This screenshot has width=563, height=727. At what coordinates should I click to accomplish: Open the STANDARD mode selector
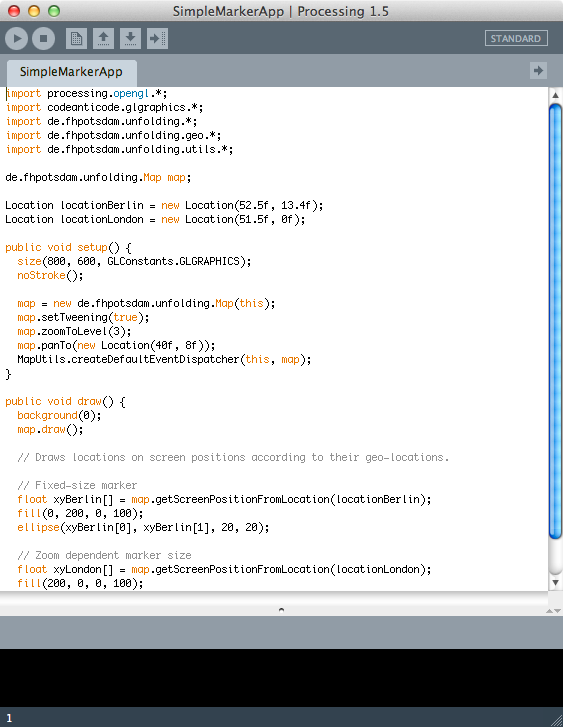[516, 38]
